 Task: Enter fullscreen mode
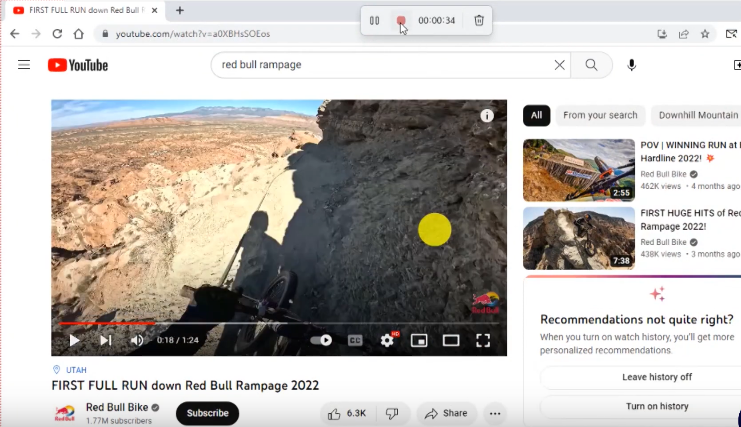483,340
